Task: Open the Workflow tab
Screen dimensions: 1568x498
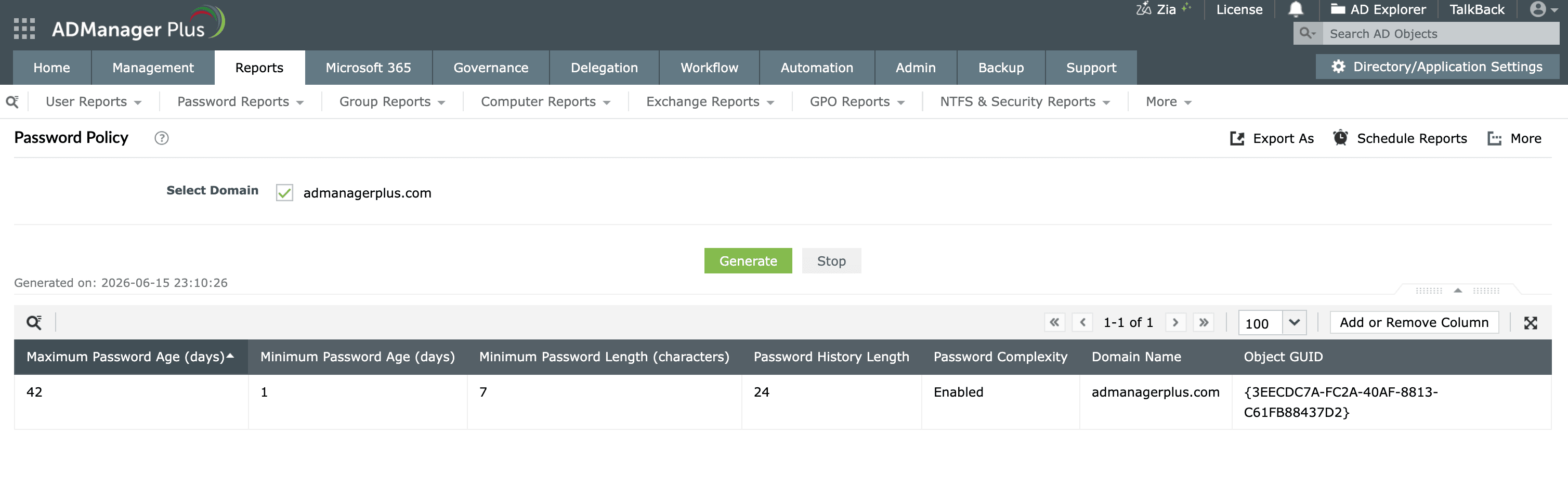Action: [x=709, y=68]
